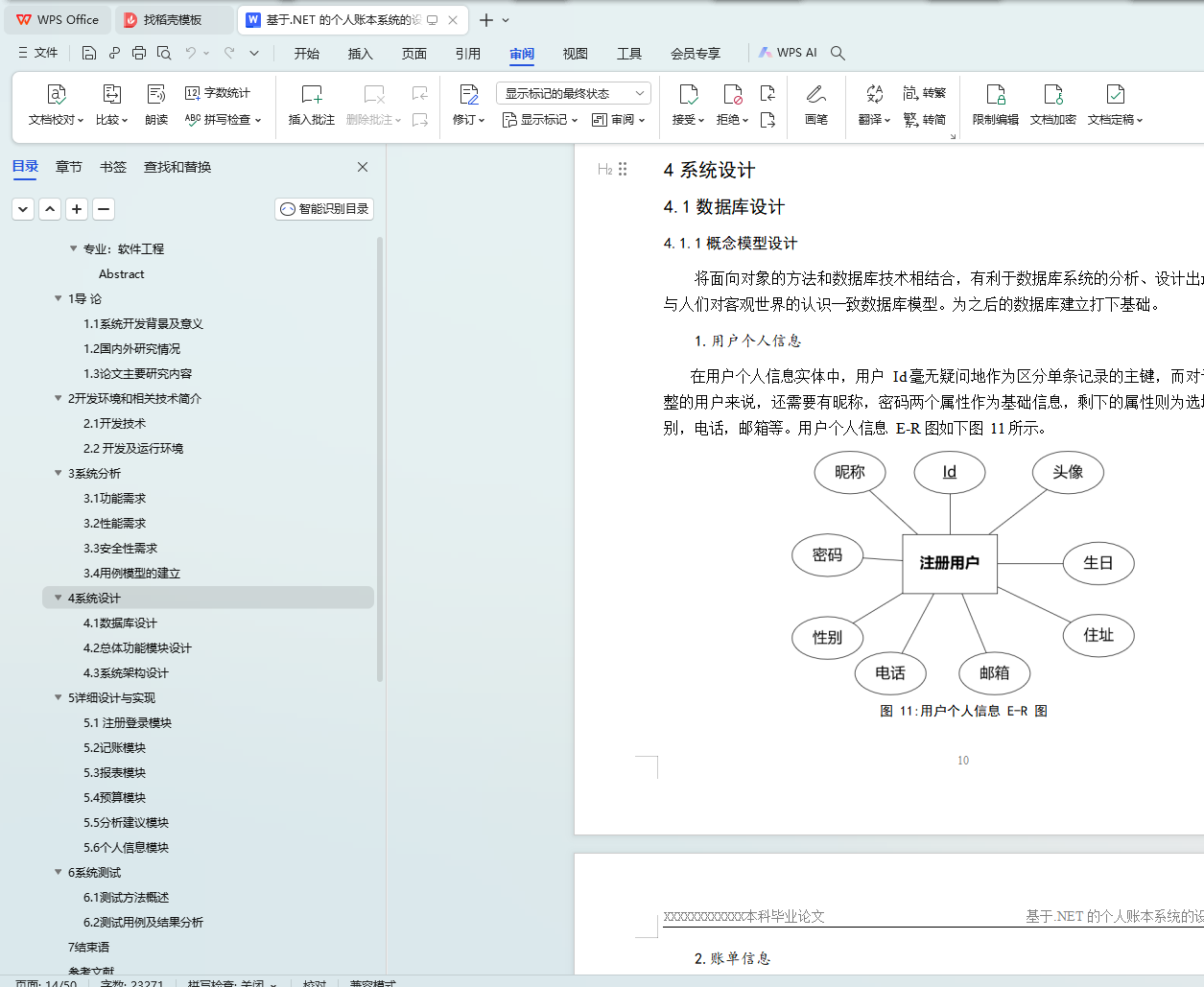Click the H2 heading marker beside the title
The image size is (1204, 987).
(604, 170)
